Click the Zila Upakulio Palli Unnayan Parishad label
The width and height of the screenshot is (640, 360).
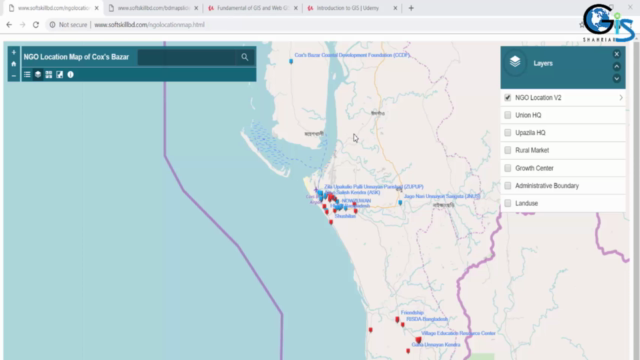(x=374, y=187)
